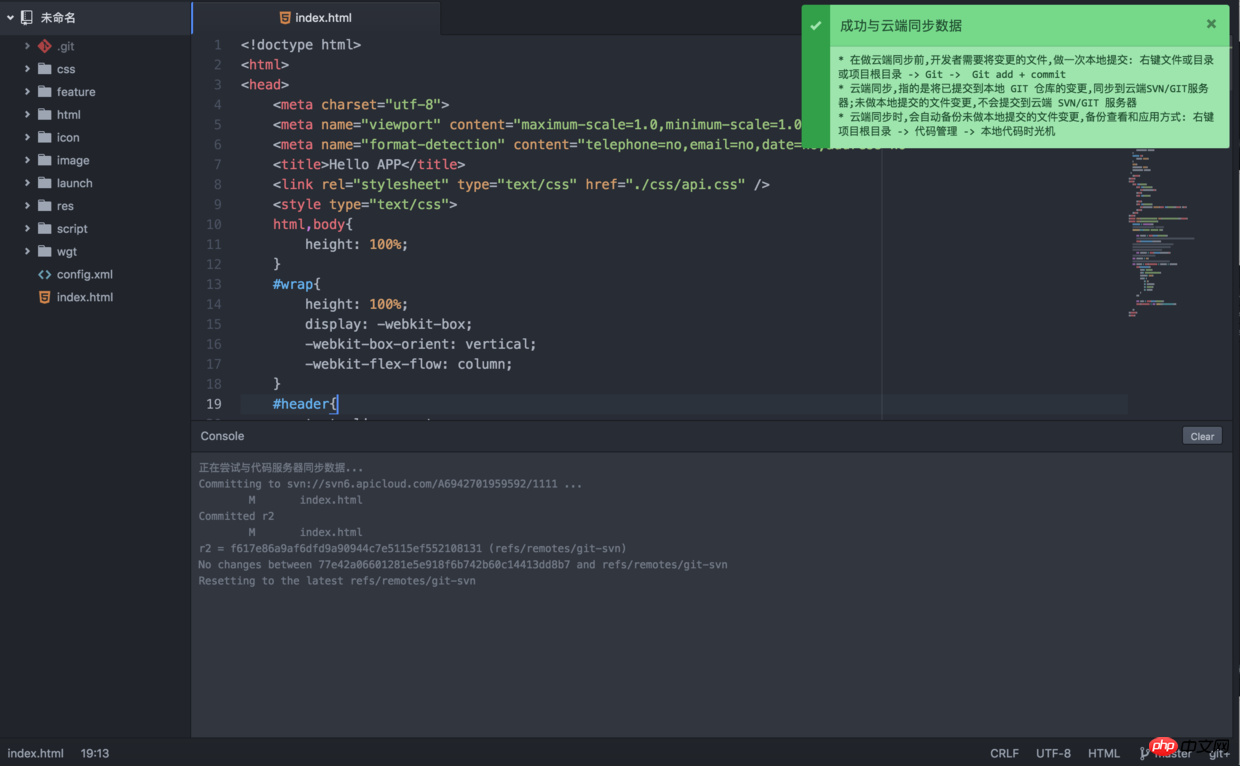
Task: Click the 'Committing to svn://' console line
Action: [390, 484]
